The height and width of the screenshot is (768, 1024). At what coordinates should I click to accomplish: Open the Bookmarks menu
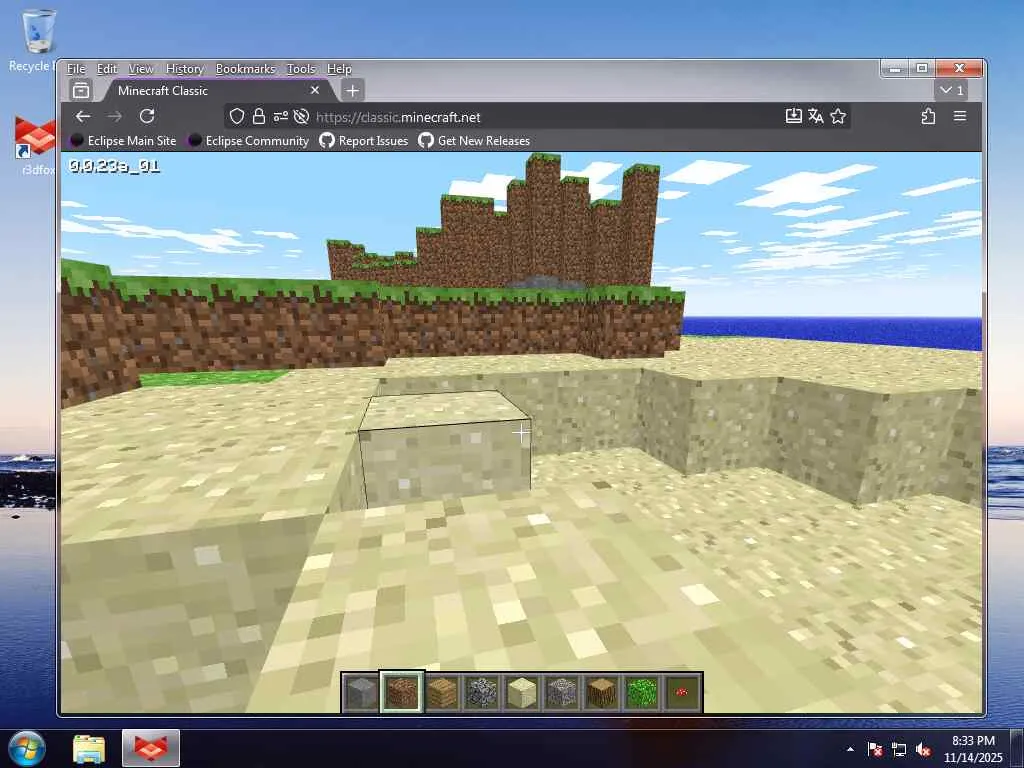pos(246,69)
